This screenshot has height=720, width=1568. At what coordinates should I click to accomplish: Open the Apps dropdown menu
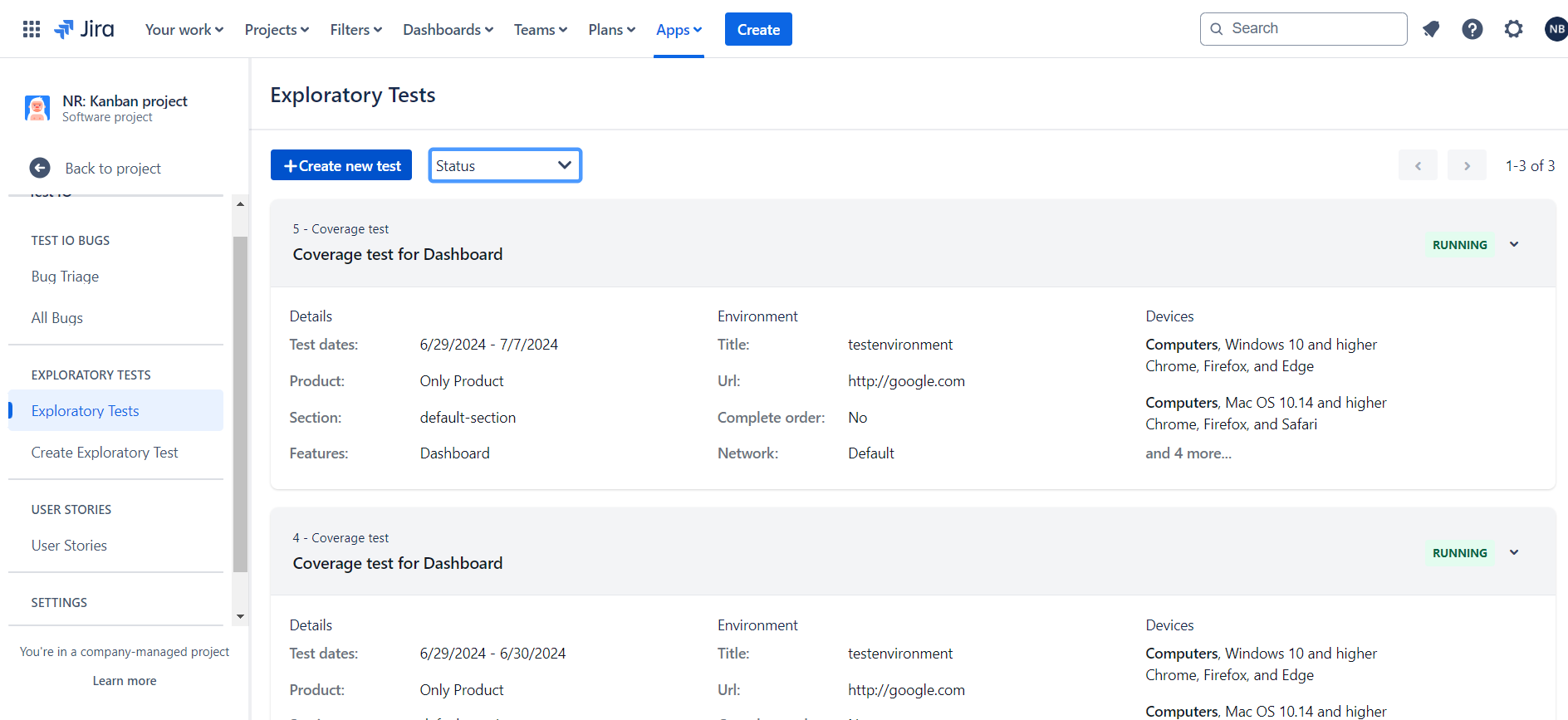(x=679, y=29)
